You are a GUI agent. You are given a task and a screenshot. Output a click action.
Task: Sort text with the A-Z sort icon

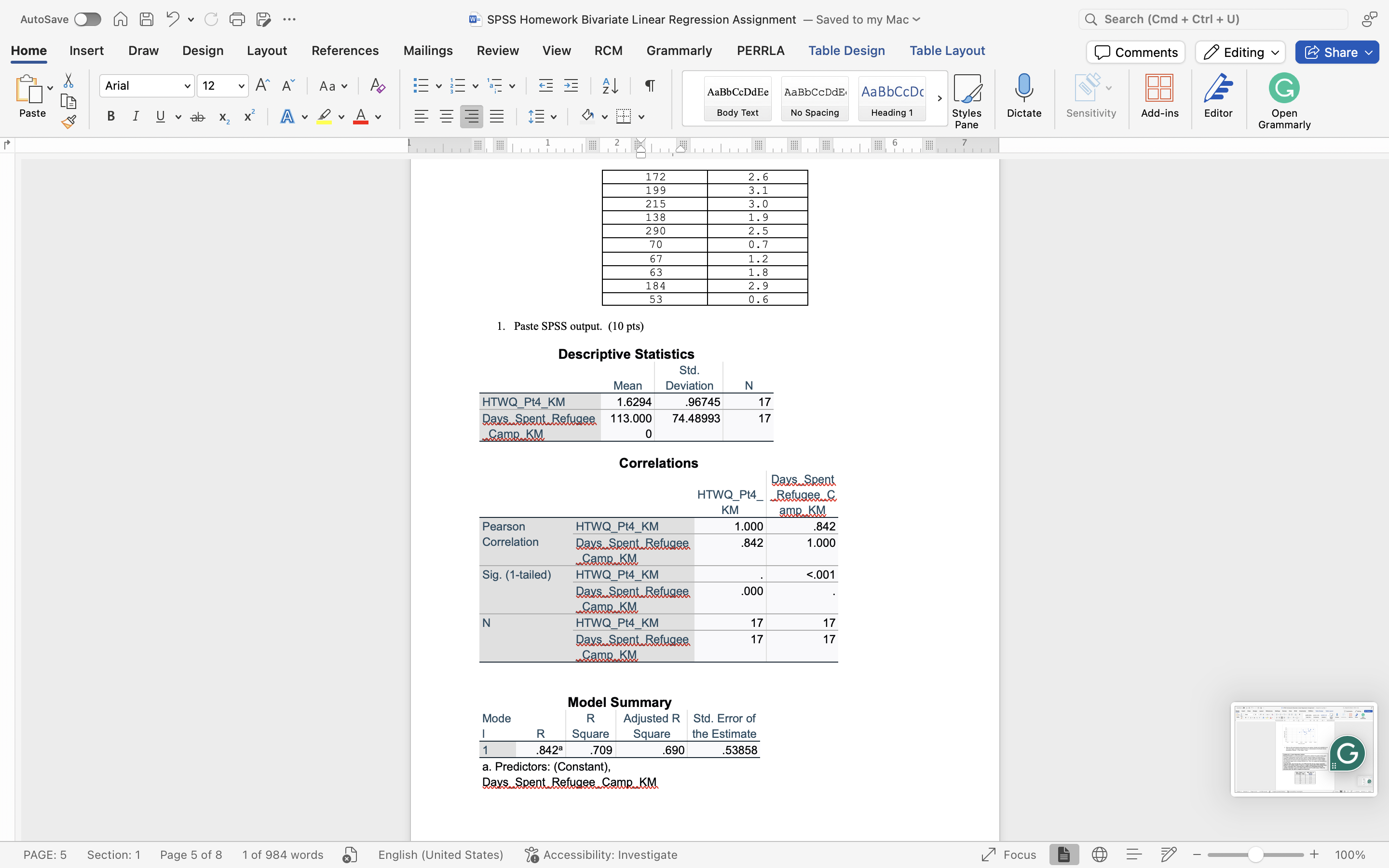pos(610,85)
